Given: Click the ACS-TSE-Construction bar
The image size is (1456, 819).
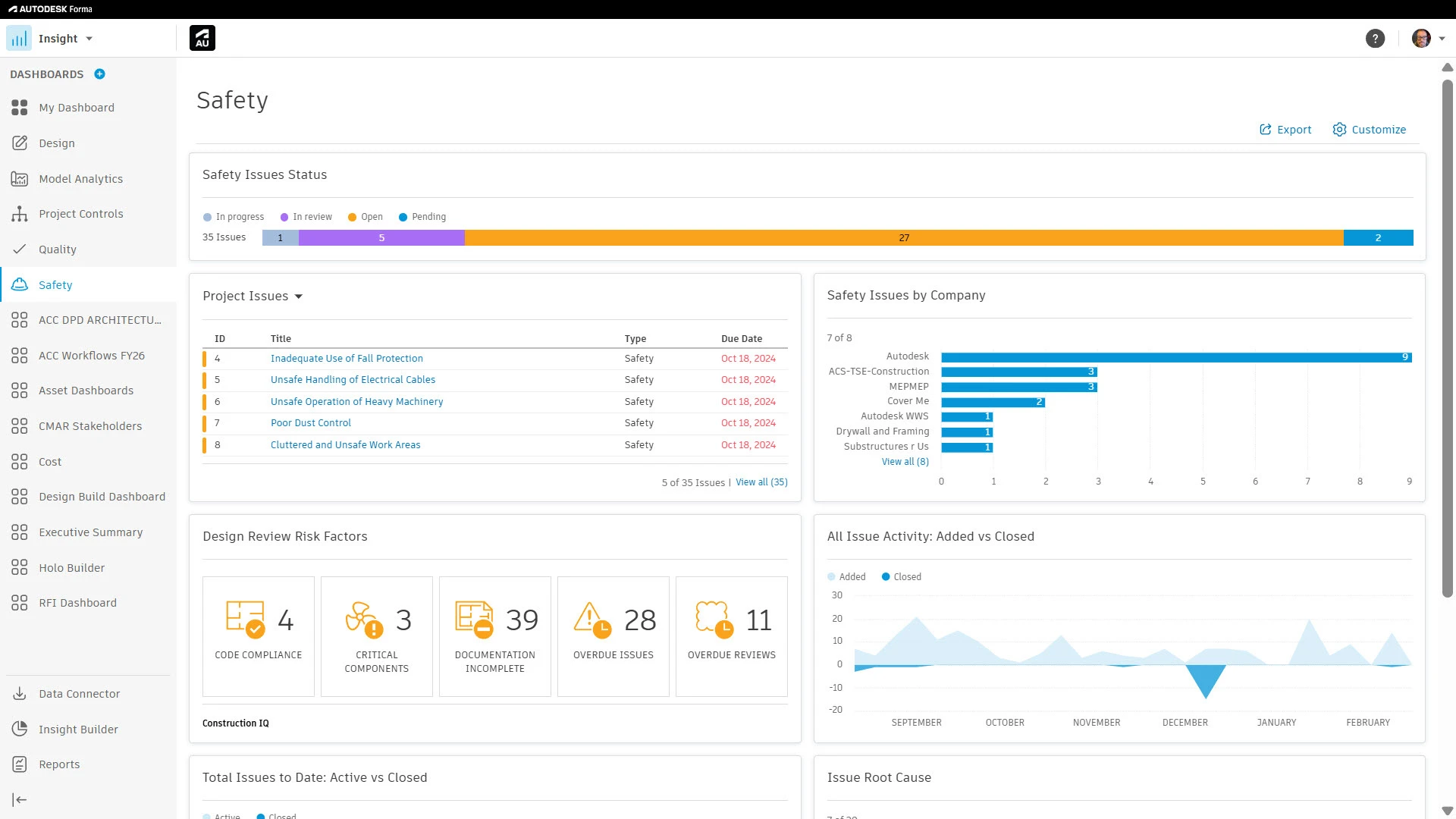Looking at the screenshot, I should point(1019,372).
